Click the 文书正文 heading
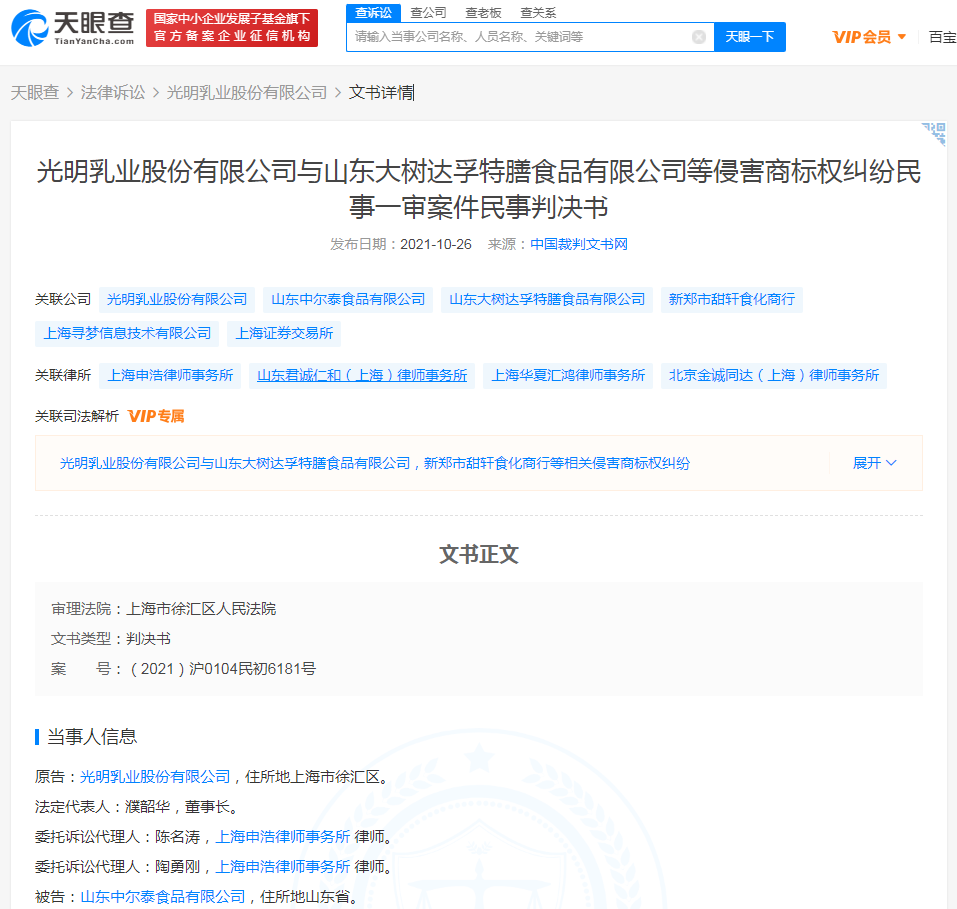The width and height of the screenshot is (957, 909). [x=478, y=554]
